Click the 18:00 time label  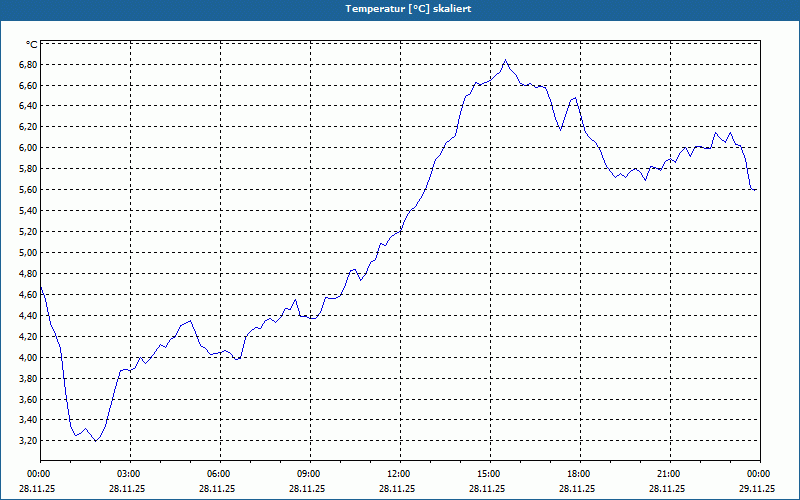point(579,474)
